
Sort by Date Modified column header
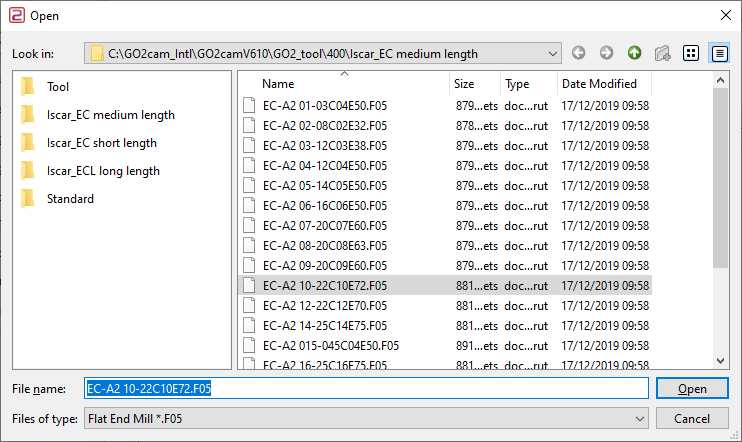[600, 85]
